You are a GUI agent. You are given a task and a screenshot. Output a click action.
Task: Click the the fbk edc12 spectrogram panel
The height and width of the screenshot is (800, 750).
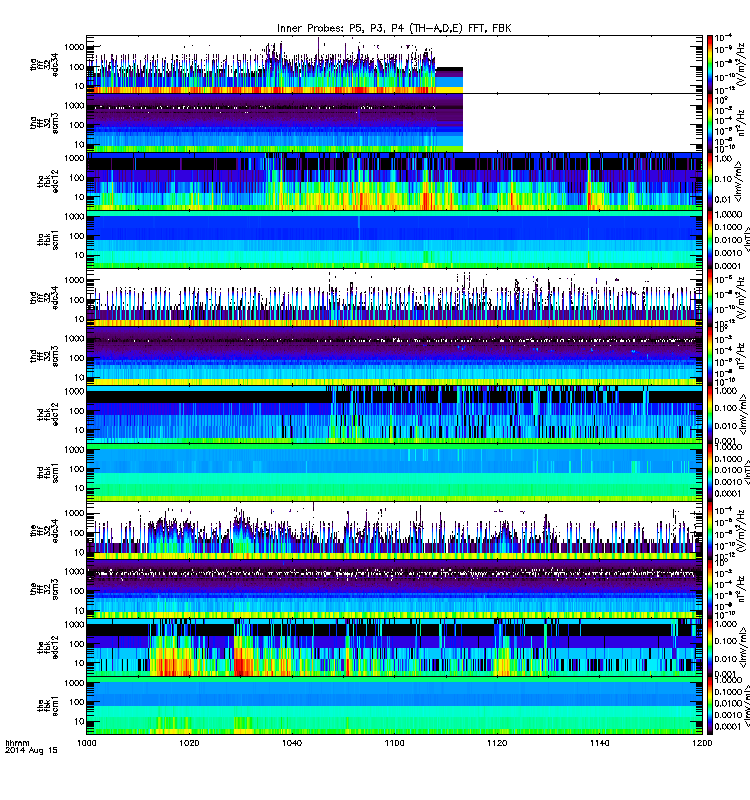(x=394, y=647)
